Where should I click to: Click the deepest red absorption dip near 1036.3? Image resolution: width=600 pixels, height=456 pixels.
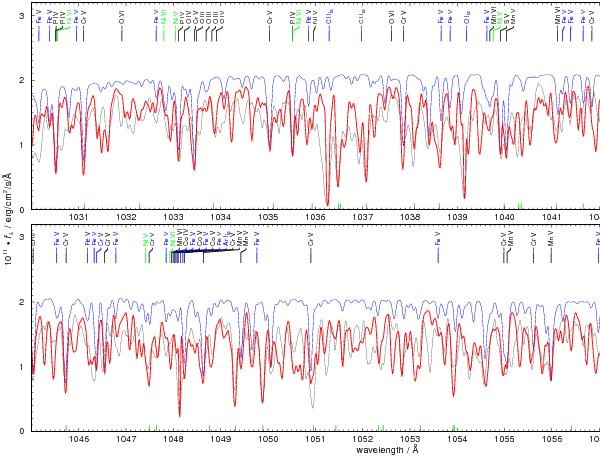[327, 203]
